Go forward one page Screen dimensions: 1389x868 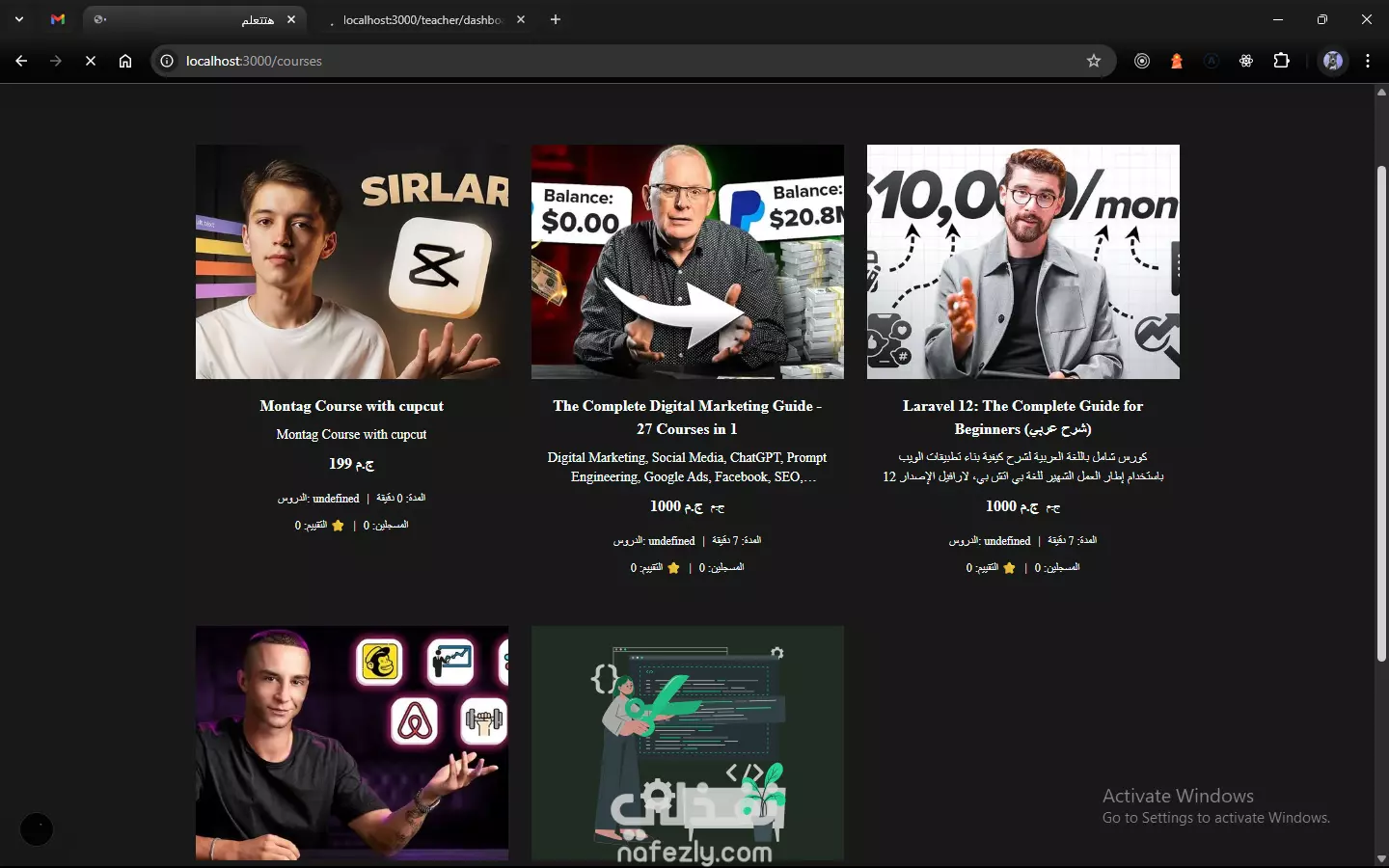[x=56, y=61]
